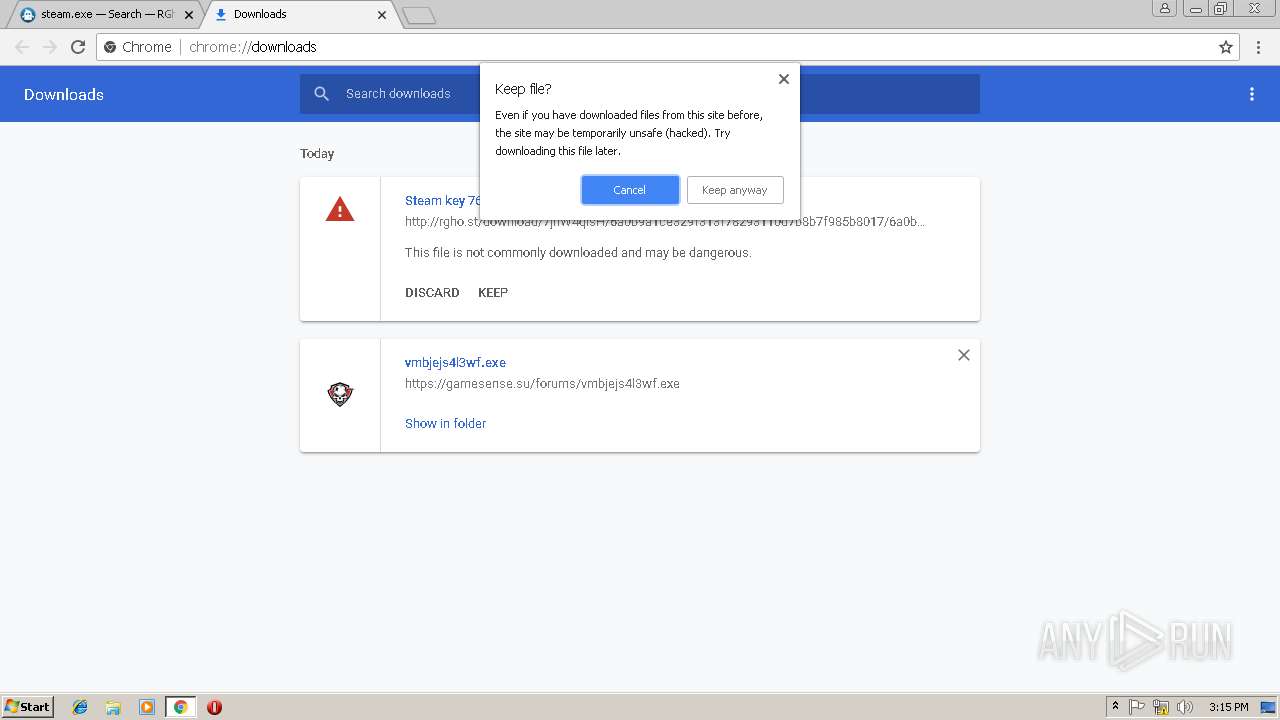Open the Steam key download link
Image resolution: width=1280 pixels, height=720 pixels.
(442, 201)
